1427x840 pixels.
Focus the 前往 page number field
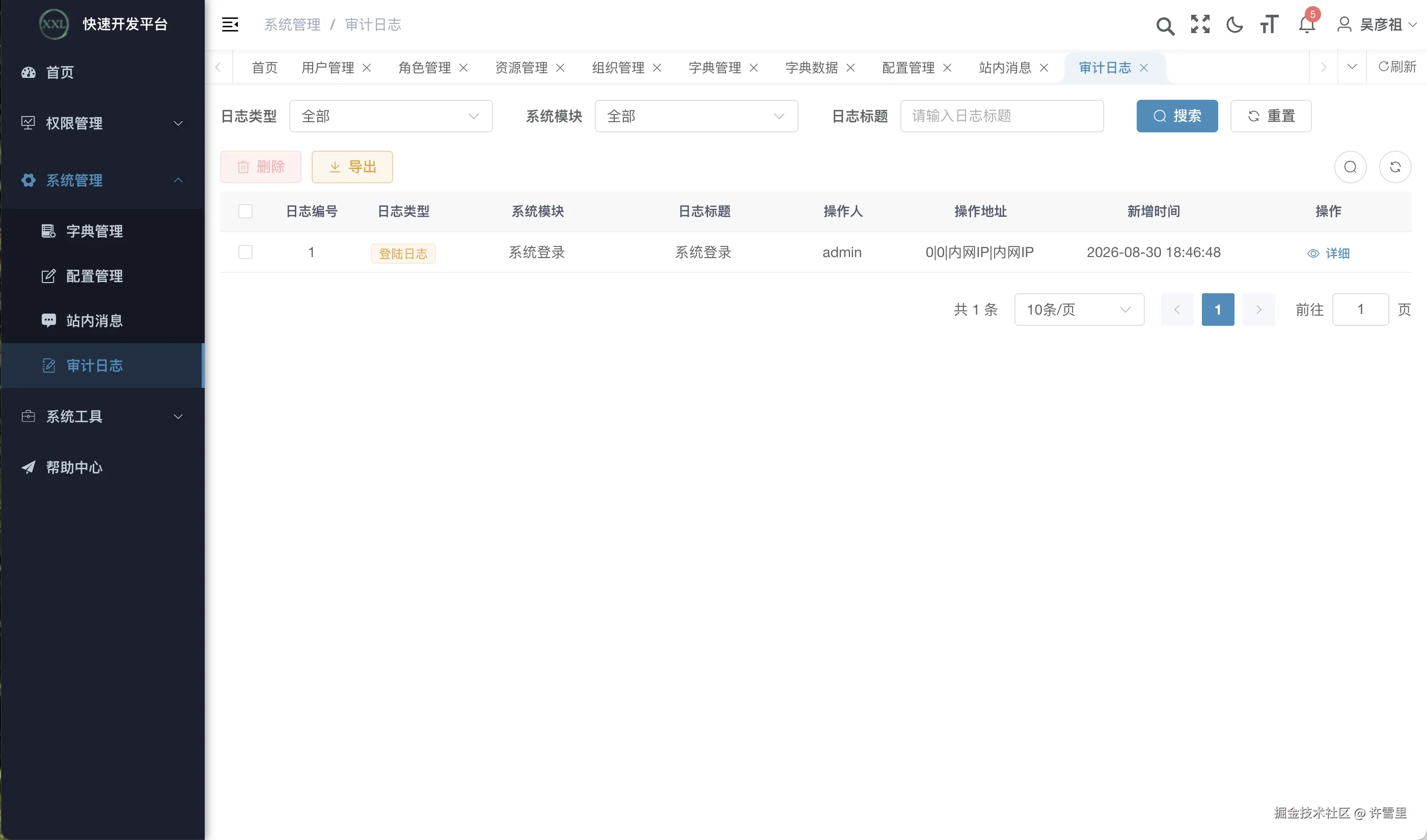click(1361, 310)
